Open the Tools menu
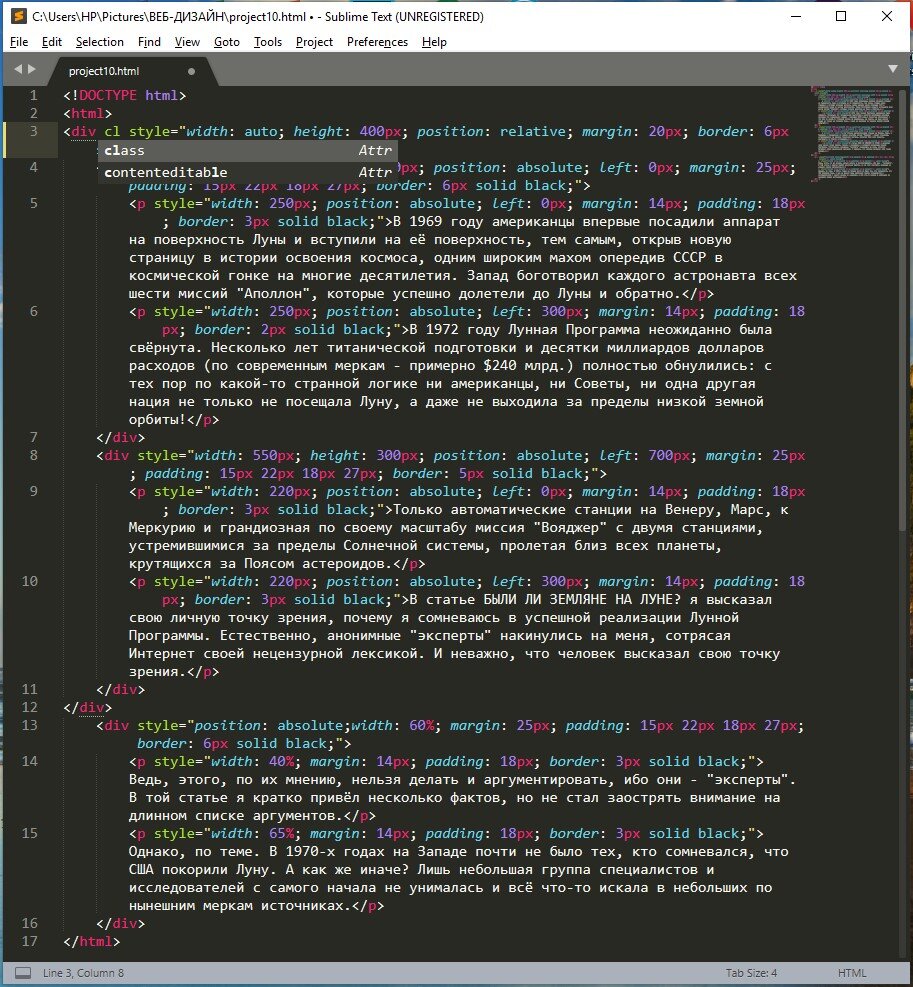Image resolution: width=913 pixels, height=987 pixels. (266, 42)
